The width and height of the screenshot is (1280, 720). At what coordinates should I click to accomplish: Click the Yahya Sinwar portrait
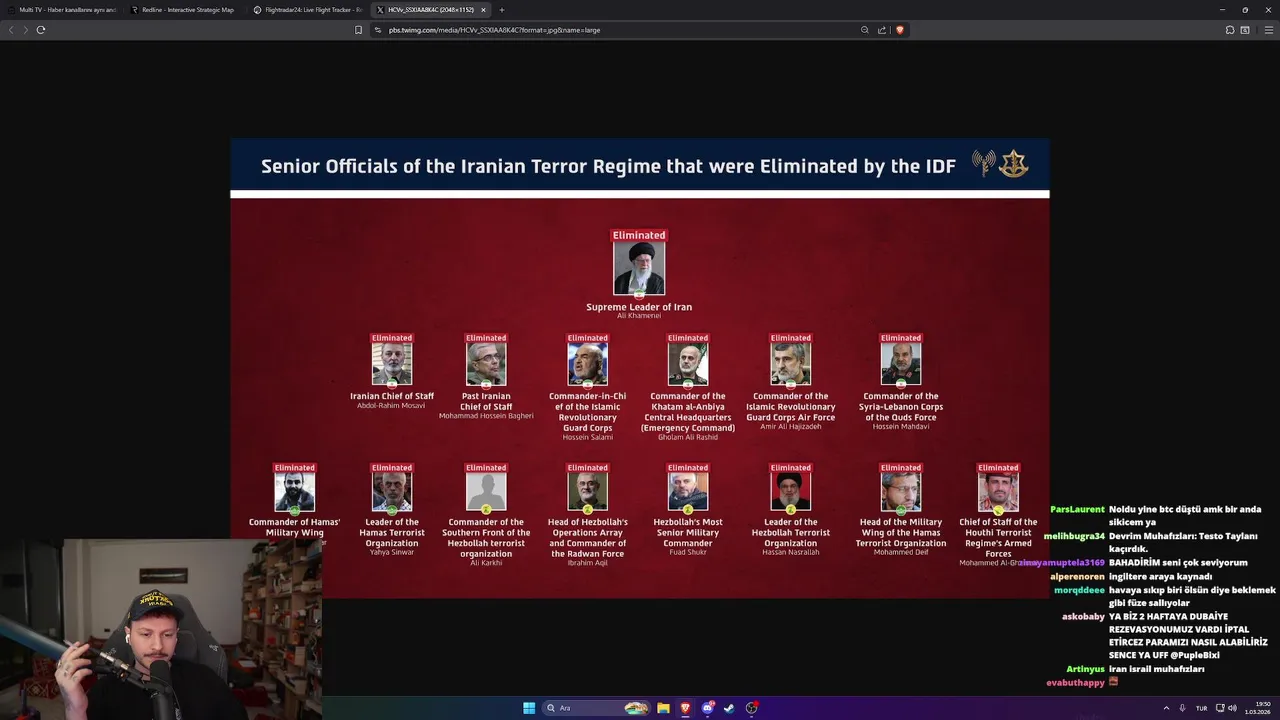[x=392, y=492]
